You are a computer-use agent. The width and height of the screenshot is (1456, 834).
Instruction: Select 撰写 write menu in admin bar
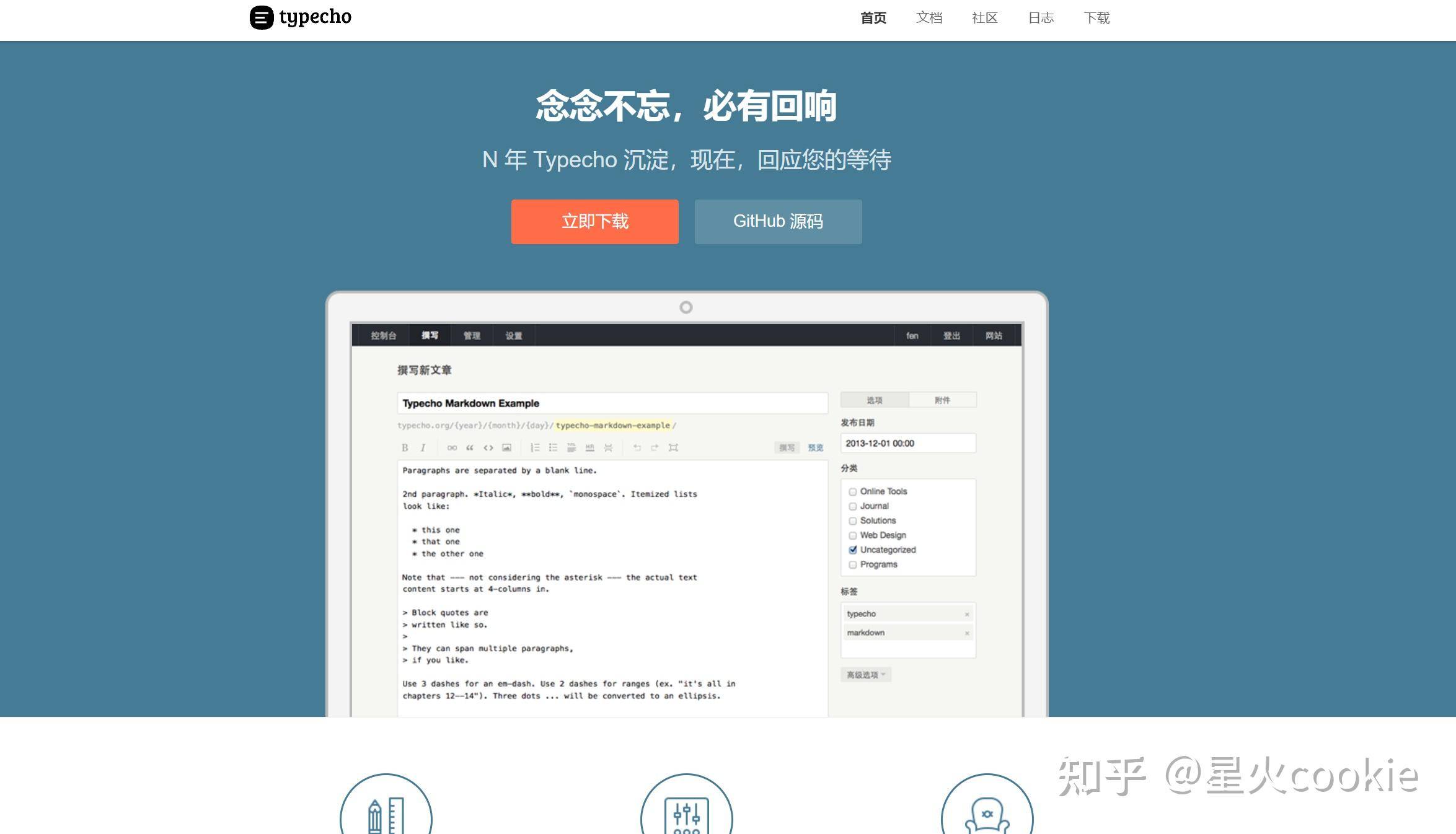point(430,335)
